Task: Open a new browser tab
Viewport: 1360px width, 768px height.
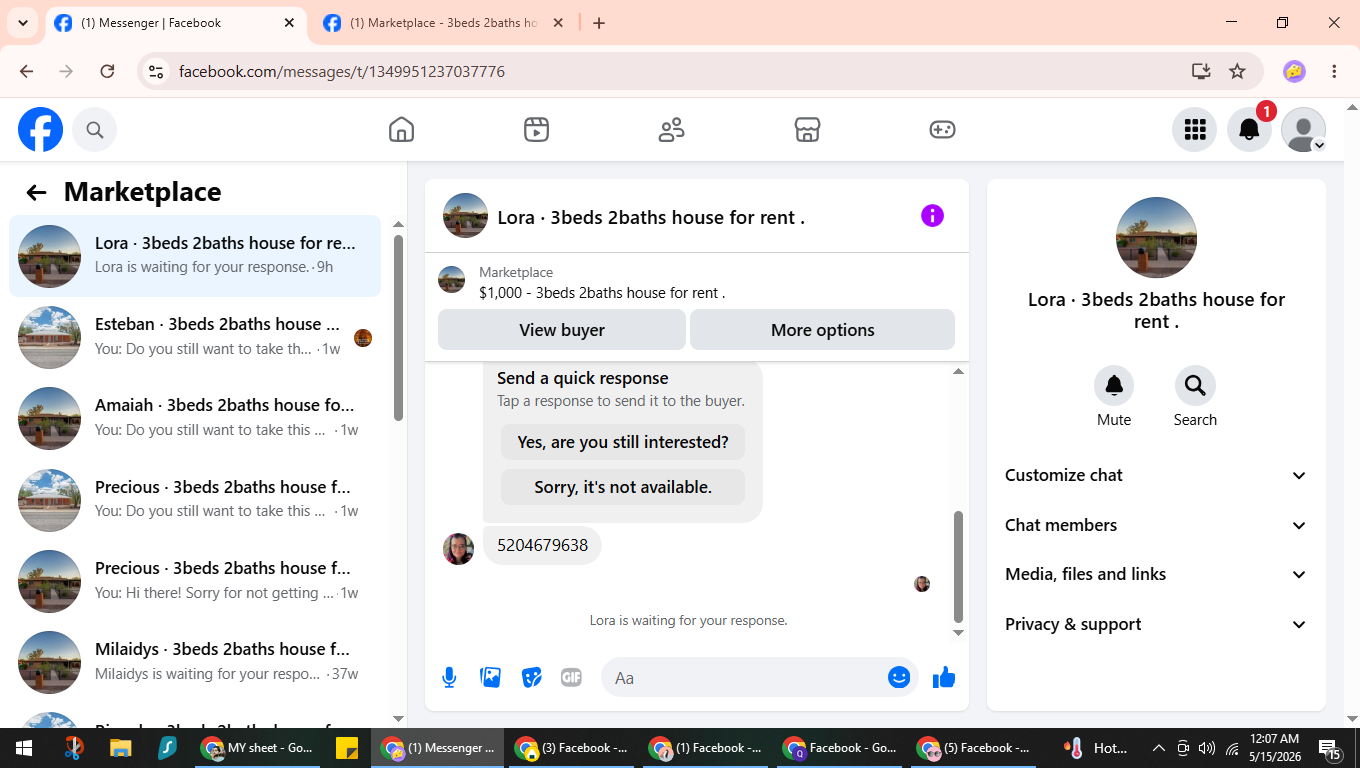Action: tap(599, 23)
